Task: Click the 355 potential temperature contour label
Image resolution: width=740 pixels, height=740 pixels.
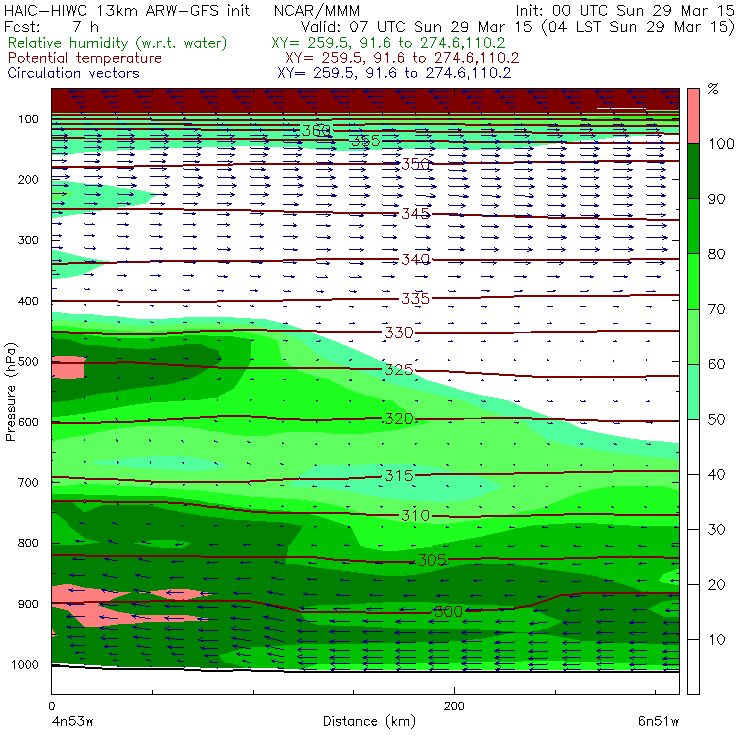Action: pyautogui.click(x=365, y=141)
